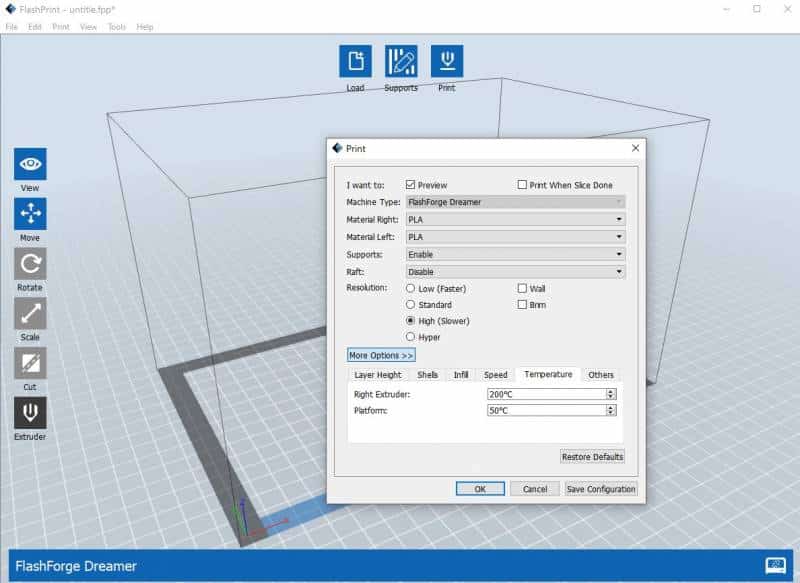Maximize the FlashPrint window
This screenshot has height=583, width=800.
pos(757,9)
